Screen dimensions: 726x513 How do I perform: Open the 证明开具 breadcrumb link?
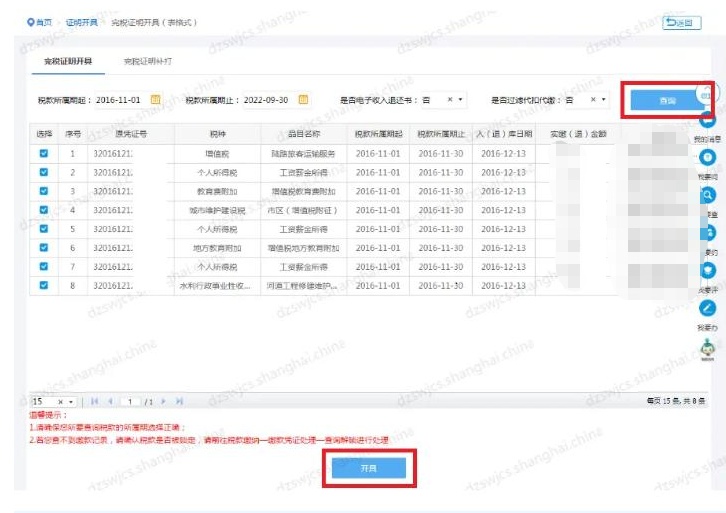tap(81, 22)
